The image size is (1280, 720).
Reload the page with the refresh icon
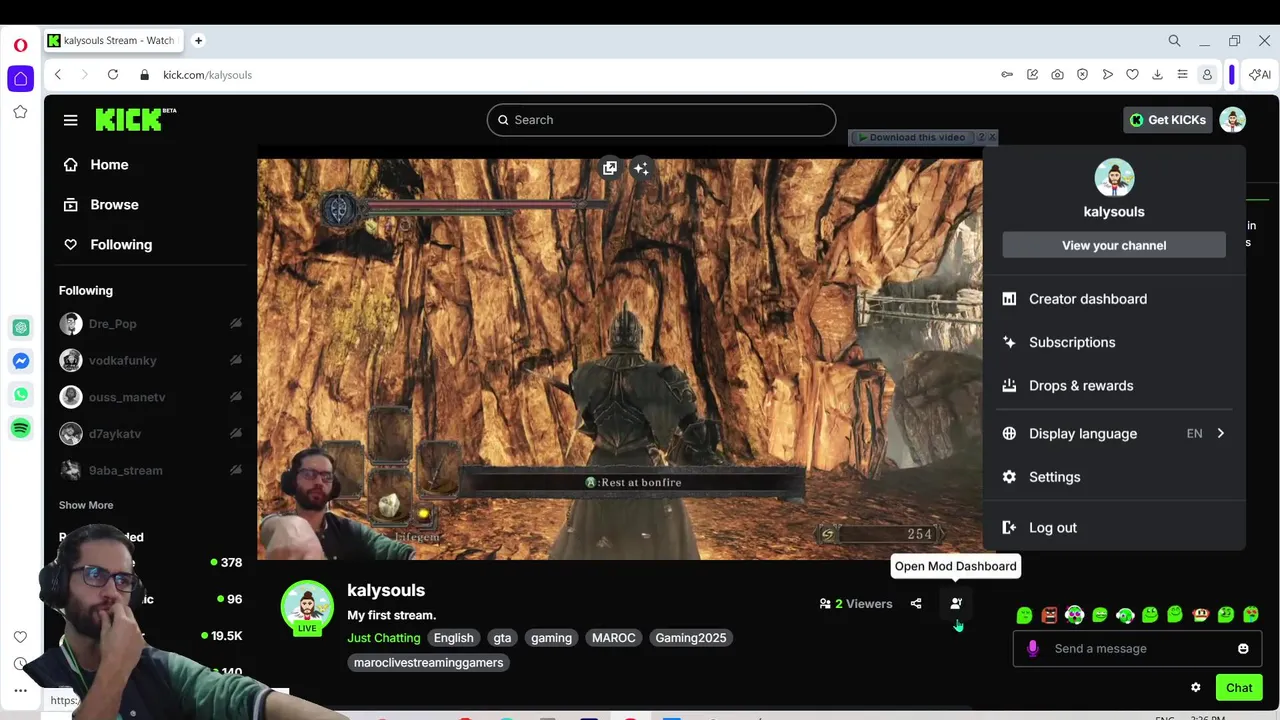tap(113, 75)
